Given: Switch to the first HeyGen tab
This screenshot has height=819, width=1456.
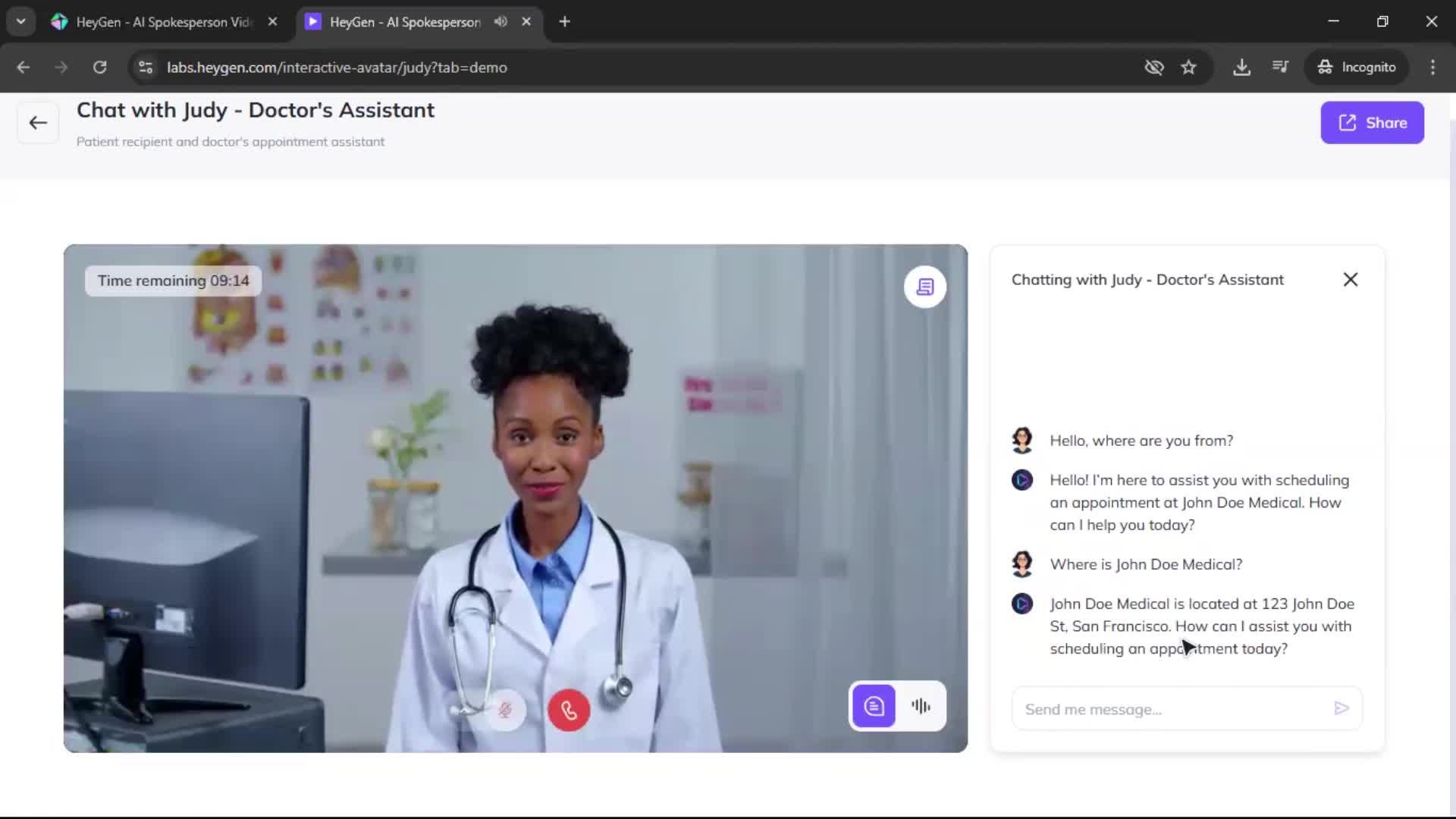Looking at the screenshot, I should [163, 22].
